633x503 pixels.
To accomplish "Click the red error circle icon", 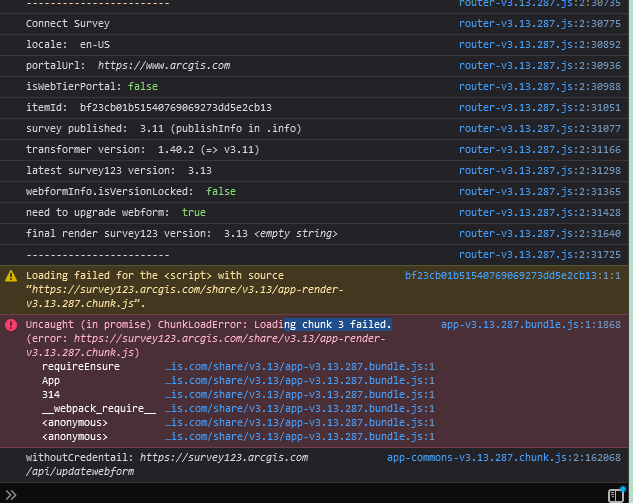I will click(11, 325).
